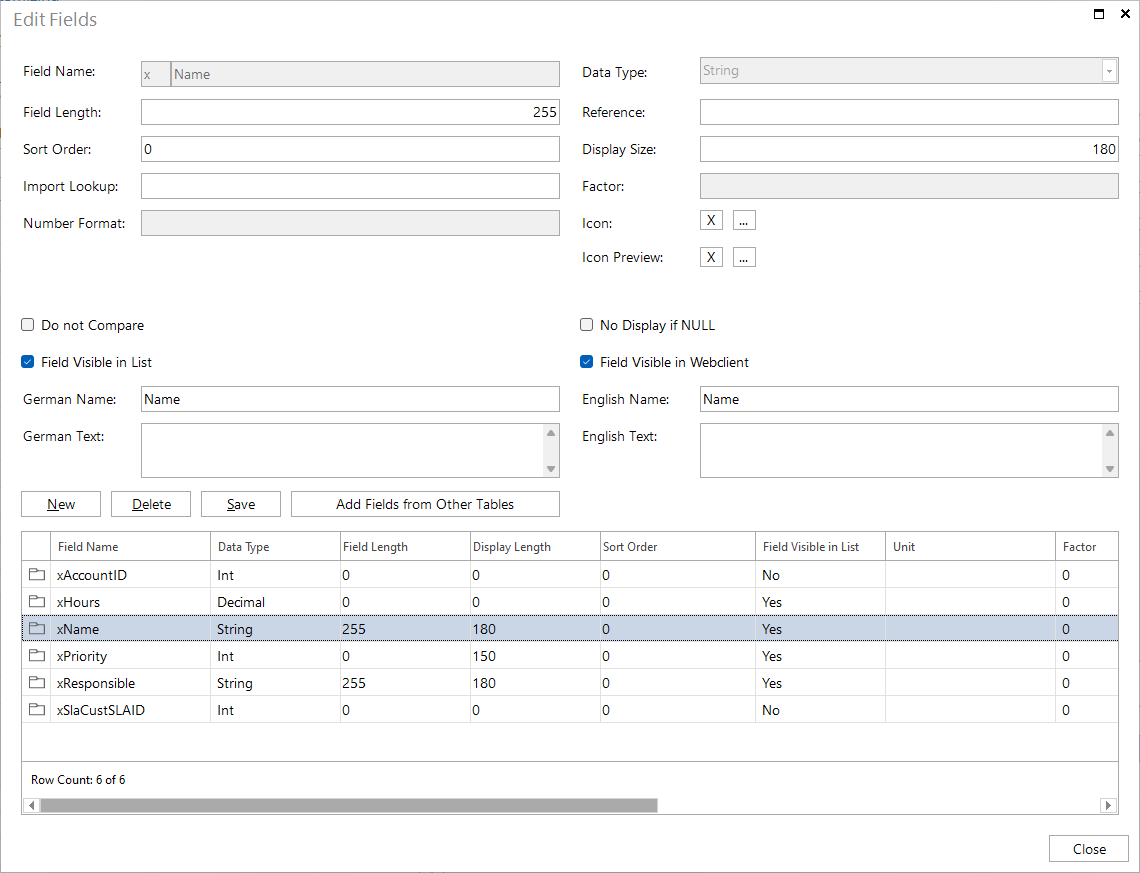This screenshot has width=1140, height=873.
Task: Click the Factor column header
Action: [1086, 547]
